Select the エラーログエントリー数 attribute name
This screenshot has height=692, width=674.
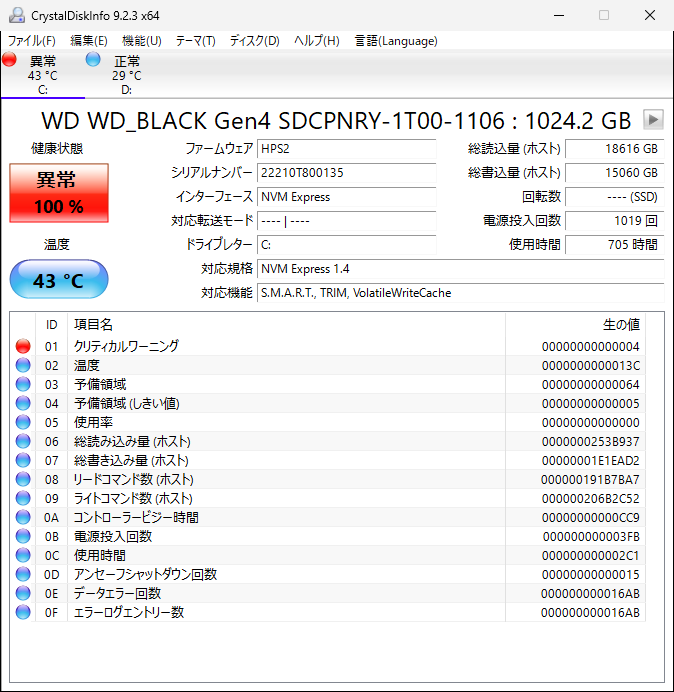(x=128, y=612)
